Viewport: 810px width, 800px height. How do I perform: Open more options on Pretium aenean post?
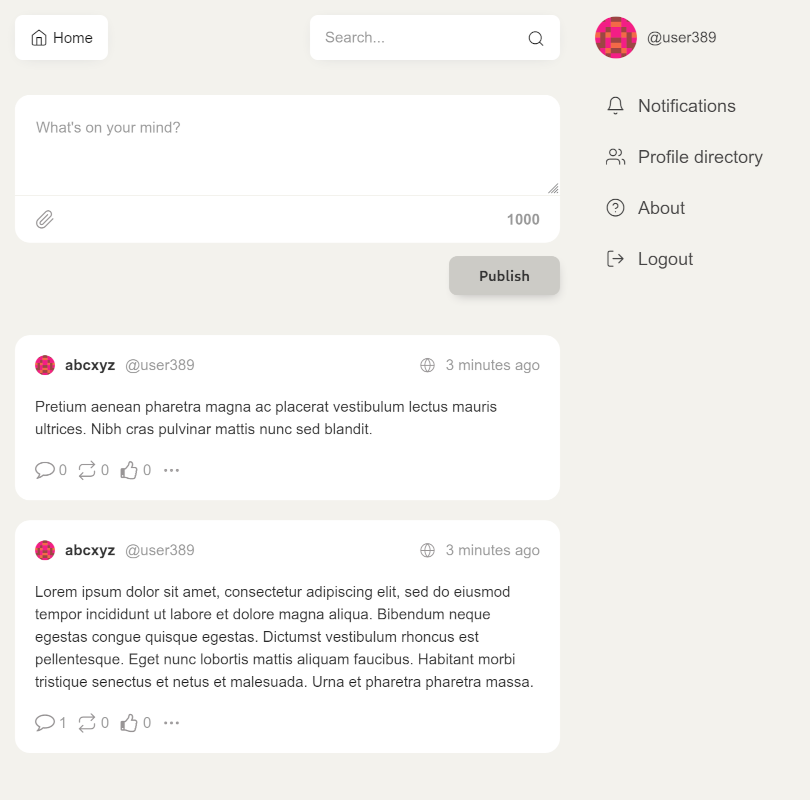coord(172,470)
